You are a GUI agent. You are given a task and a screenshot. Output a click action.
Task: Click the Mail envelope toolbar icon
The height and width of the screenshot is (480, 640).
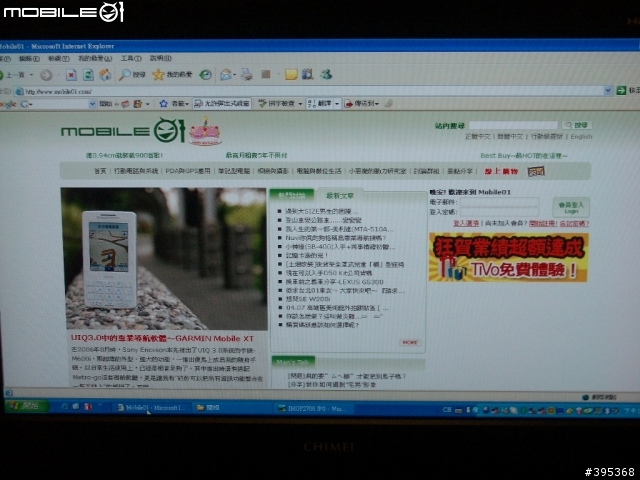click(x=225, y=74)
